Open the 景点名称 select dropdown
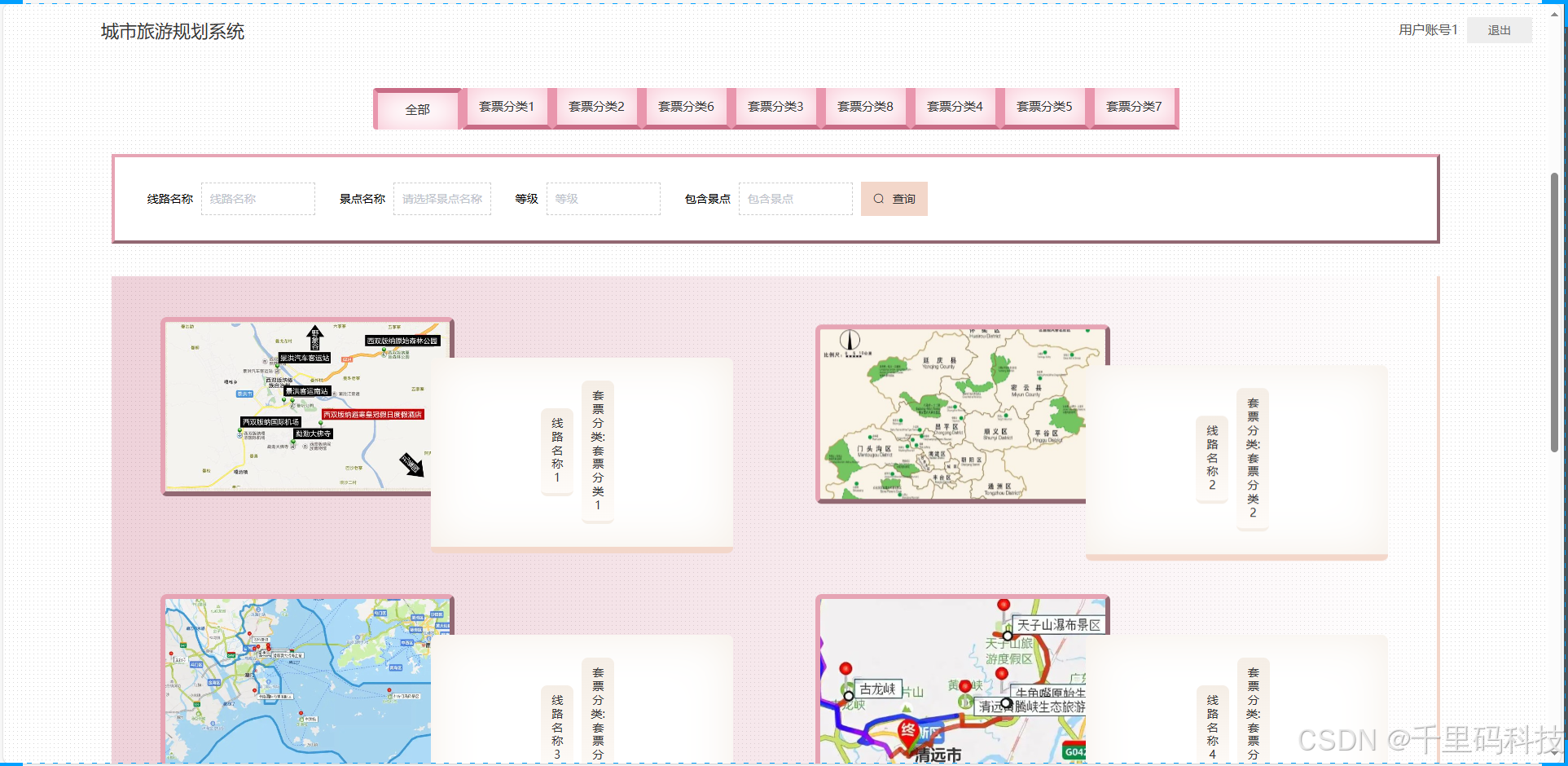The width and height of the screenshot is (1568, 766). pyautogui.click(x=442, y=199)
